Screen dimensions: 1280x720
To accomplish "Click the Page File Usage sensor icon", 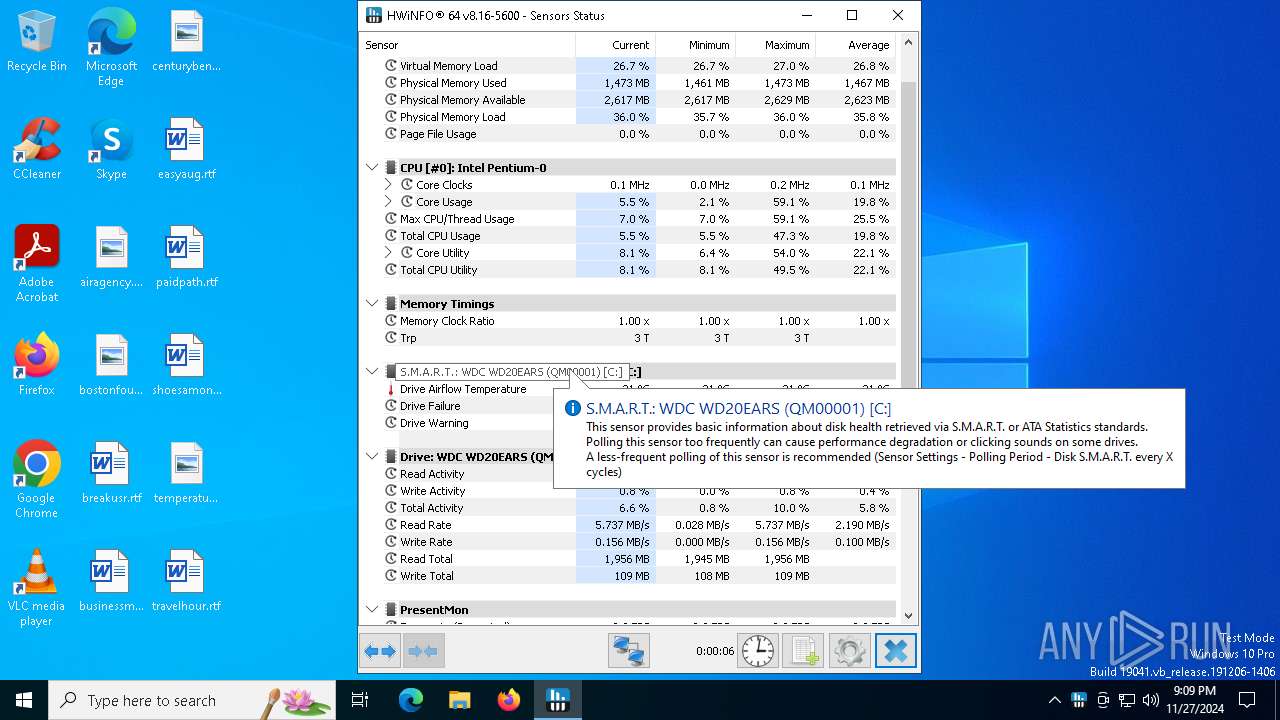I will pos(391,134).
